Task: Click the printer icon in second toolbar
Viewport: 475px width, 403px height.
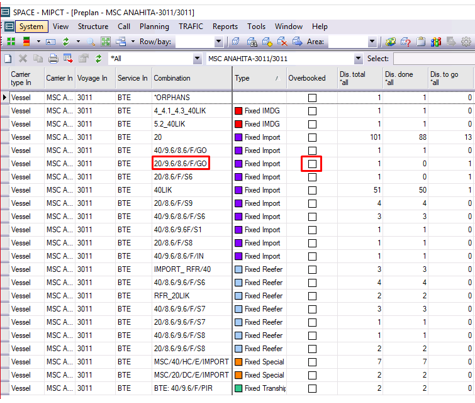Action: coord(53,59)
